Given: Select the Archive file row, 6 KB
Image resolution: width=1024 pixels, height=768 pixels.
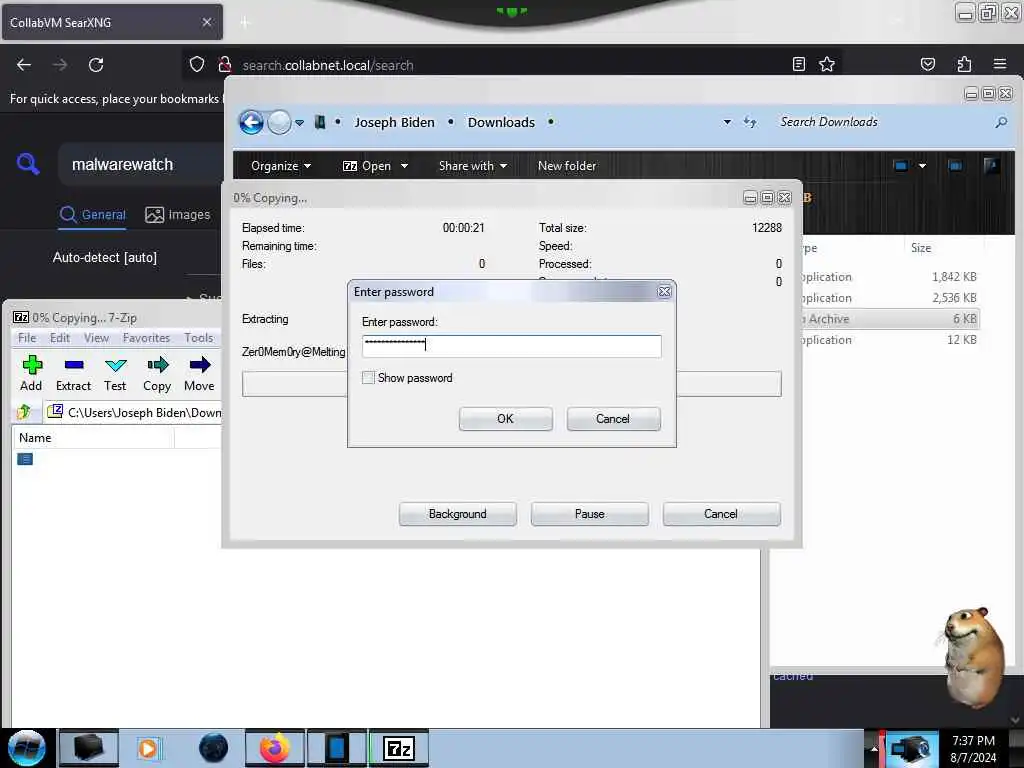Looking at the screenshot, I should (x=889, y=319).
